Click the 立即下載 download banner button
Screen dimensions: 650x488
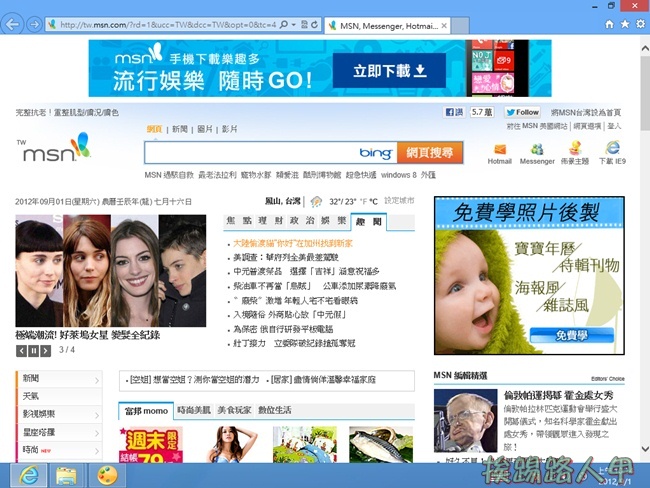pyautogui.click(x=389, y=70)
